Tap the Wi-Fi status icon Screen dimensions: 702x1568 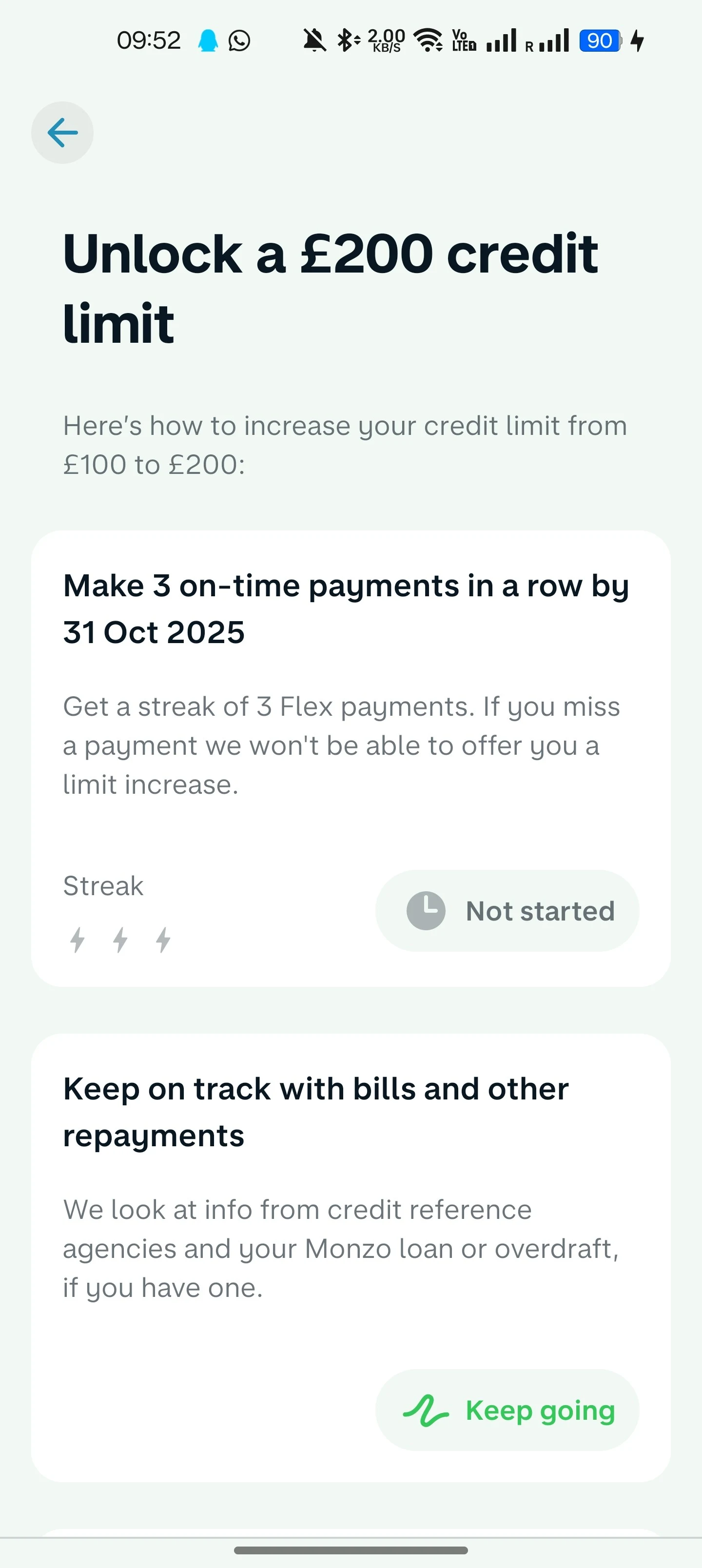click(428, 41)
